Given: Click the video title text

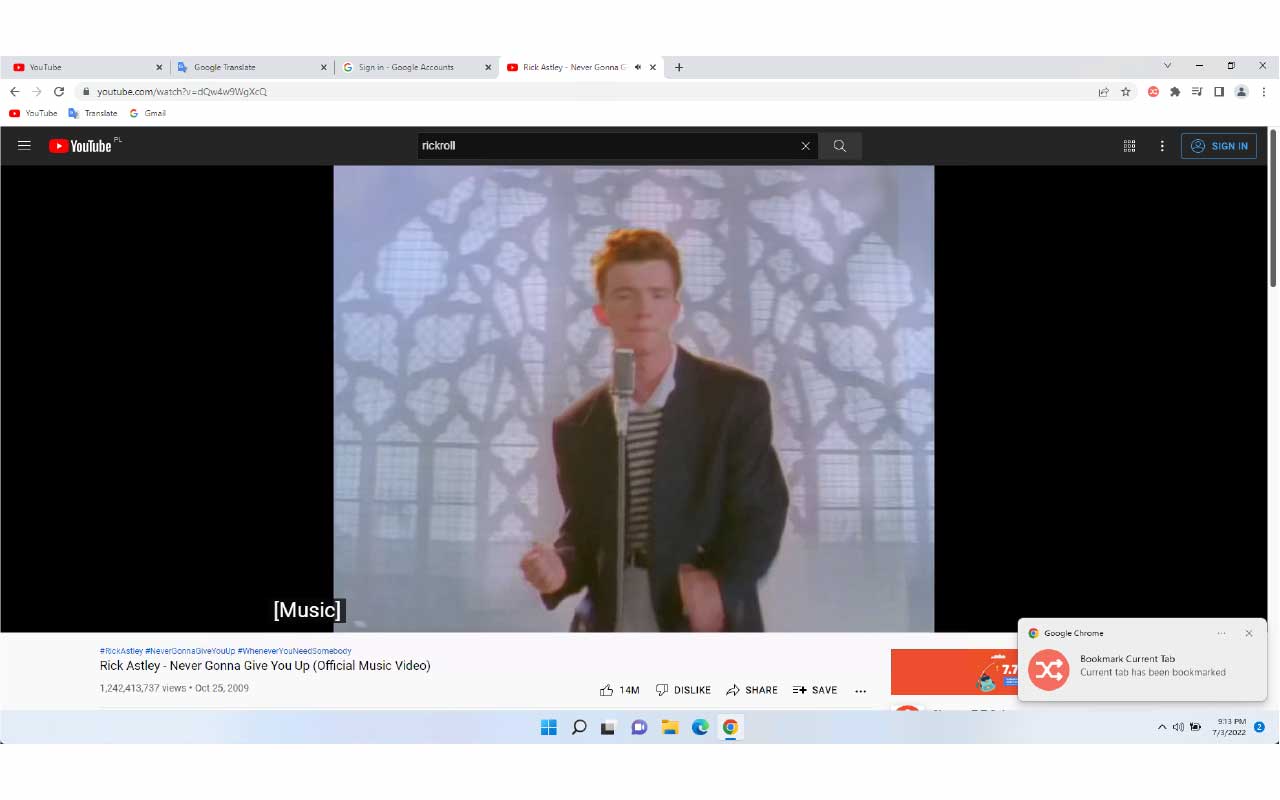Looking at the screenshot, I should click(x=265, y=666).
